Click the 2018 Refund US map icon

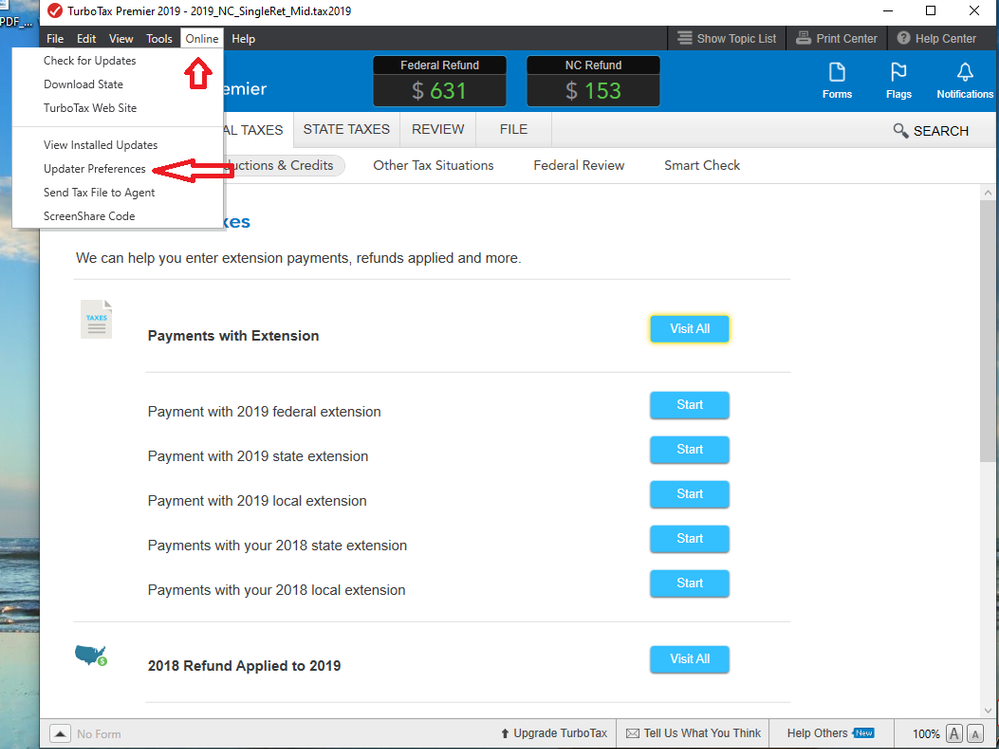coord(91,655)
